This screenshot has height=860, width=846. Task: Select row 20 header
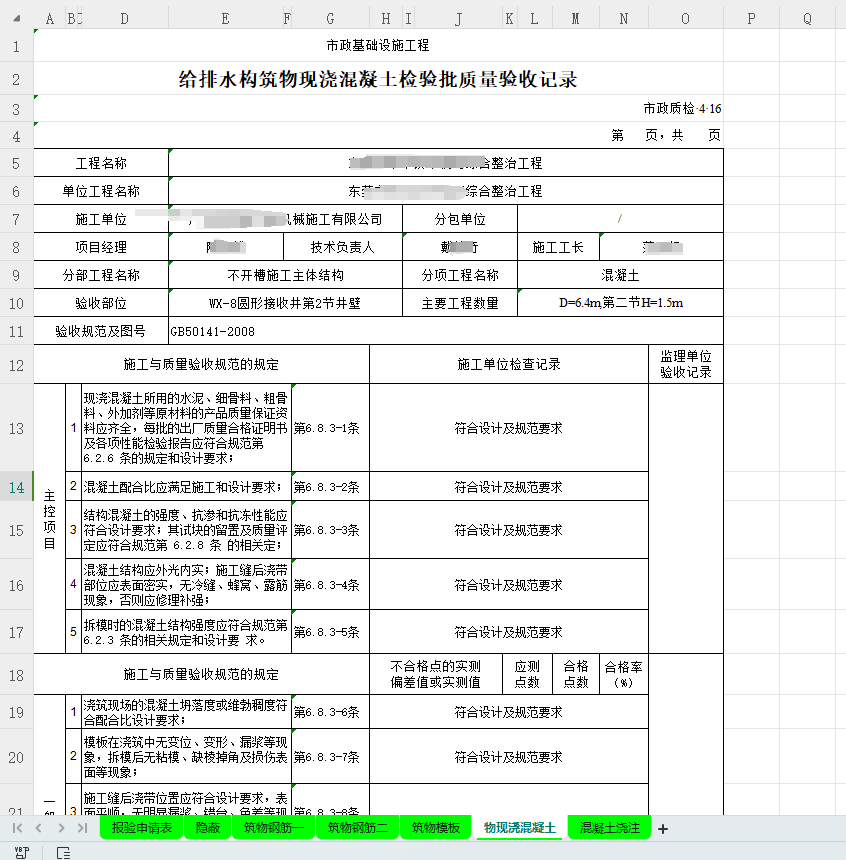16,757
